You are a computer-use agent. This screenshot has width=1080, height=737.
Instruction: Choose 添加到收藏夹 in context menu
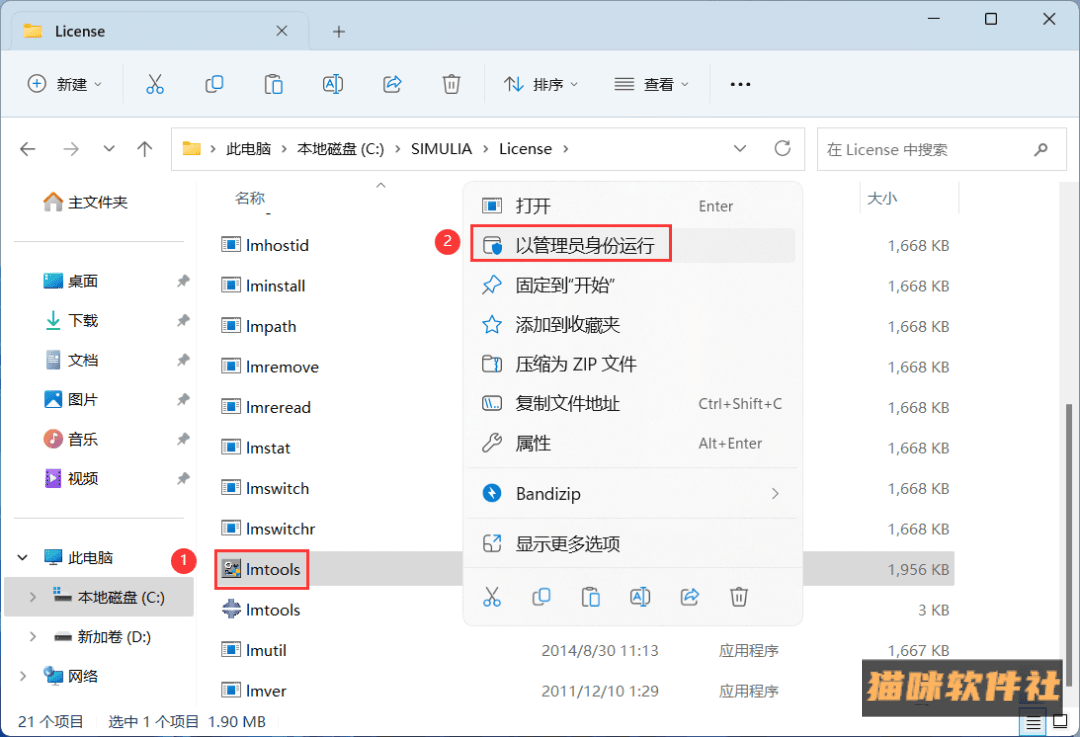click(x=632, y=324)
